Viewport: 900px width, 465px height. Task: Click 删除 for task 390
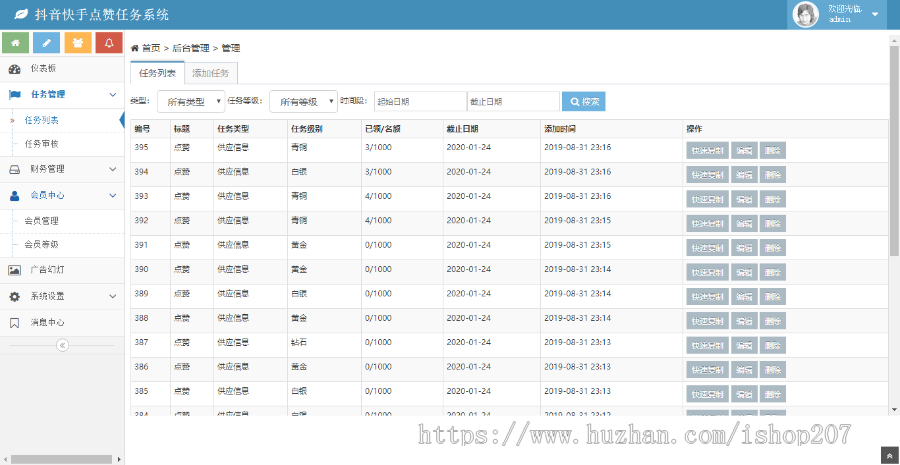[773, 272]
